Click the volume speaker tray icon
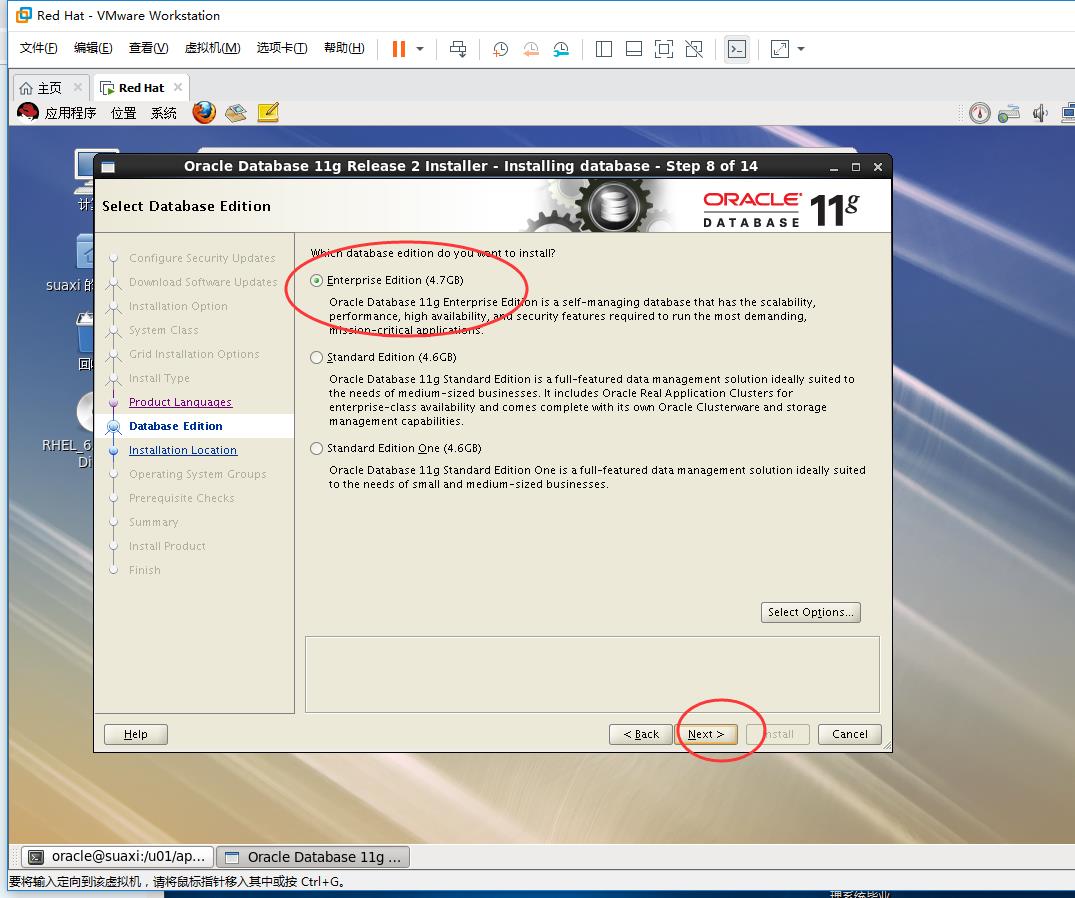 tap(1040, 113)
